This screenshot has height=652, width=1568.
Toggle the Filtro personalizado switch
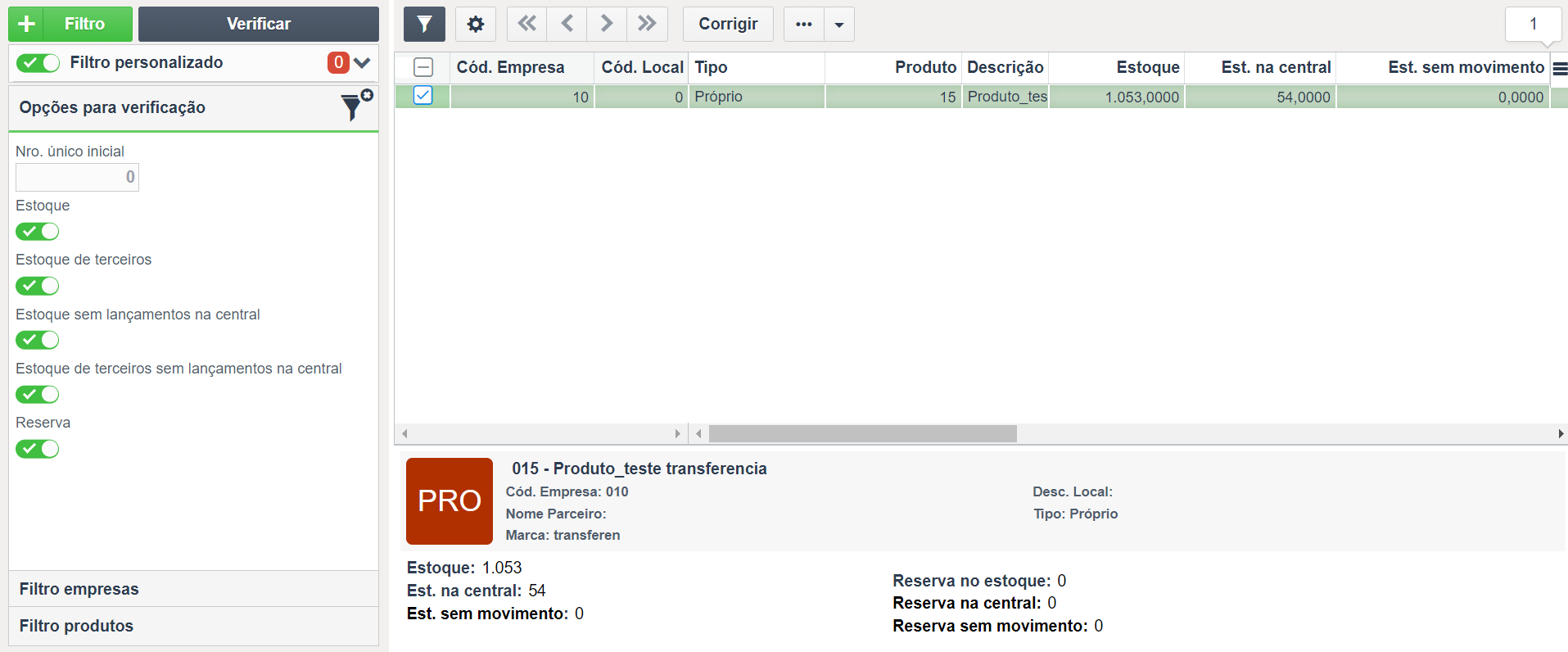coord(38,63)
